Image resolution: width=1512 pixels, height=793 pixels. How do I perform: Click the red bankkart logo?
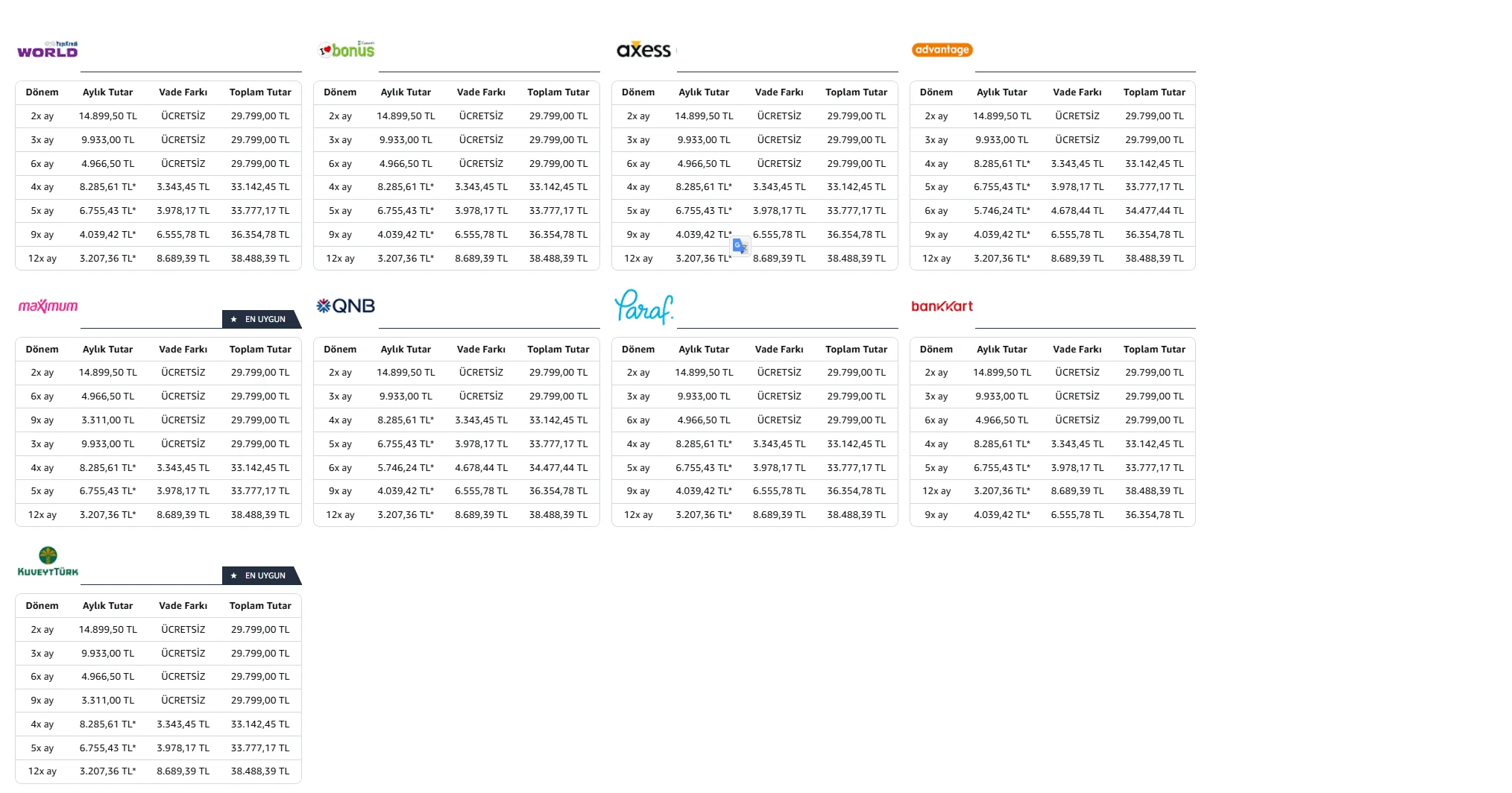942,306
